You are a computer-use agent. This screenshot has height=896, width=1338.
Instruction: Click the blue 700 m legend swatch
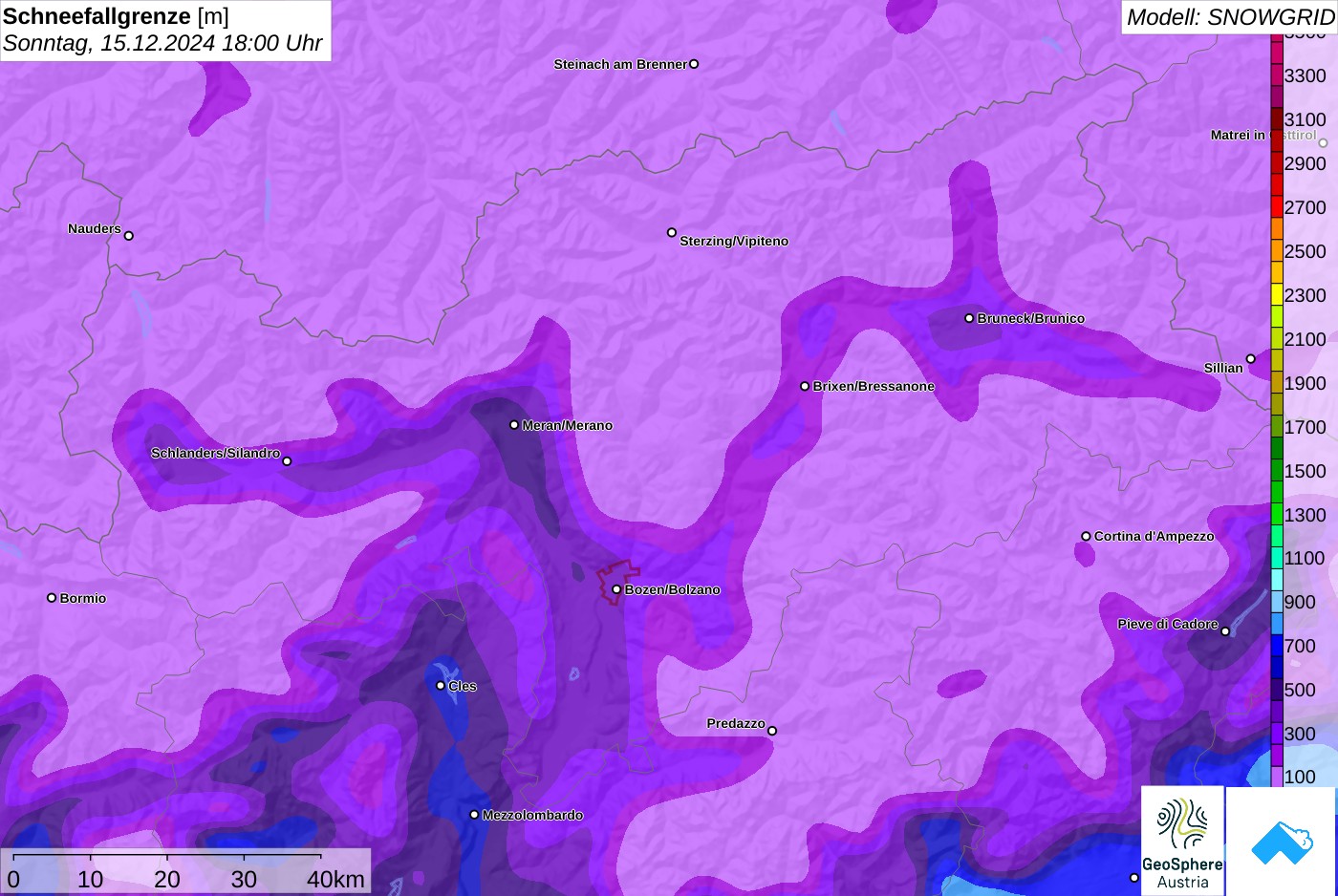click(x=1277, y=647)
